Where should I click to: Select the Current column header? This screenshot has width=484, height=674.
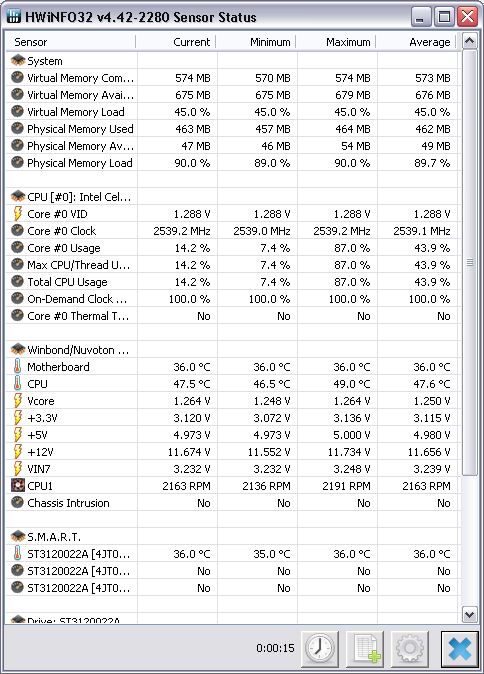pos(176,42)
